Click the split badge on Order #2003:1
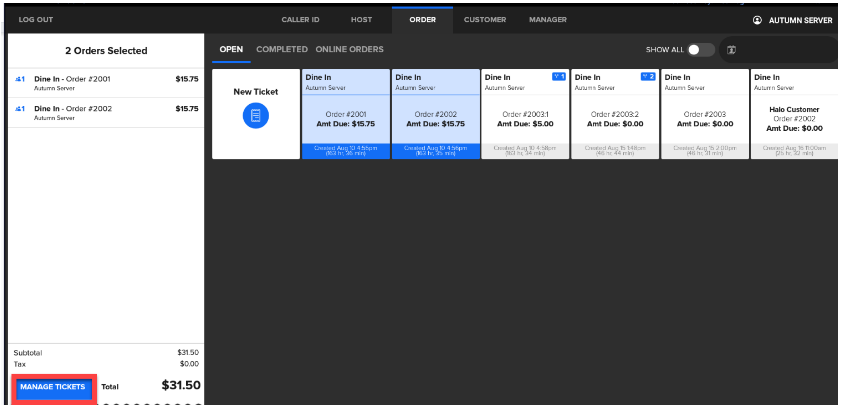Image resolution: width=841 pixels, height=410 pixels. point(559,76)
